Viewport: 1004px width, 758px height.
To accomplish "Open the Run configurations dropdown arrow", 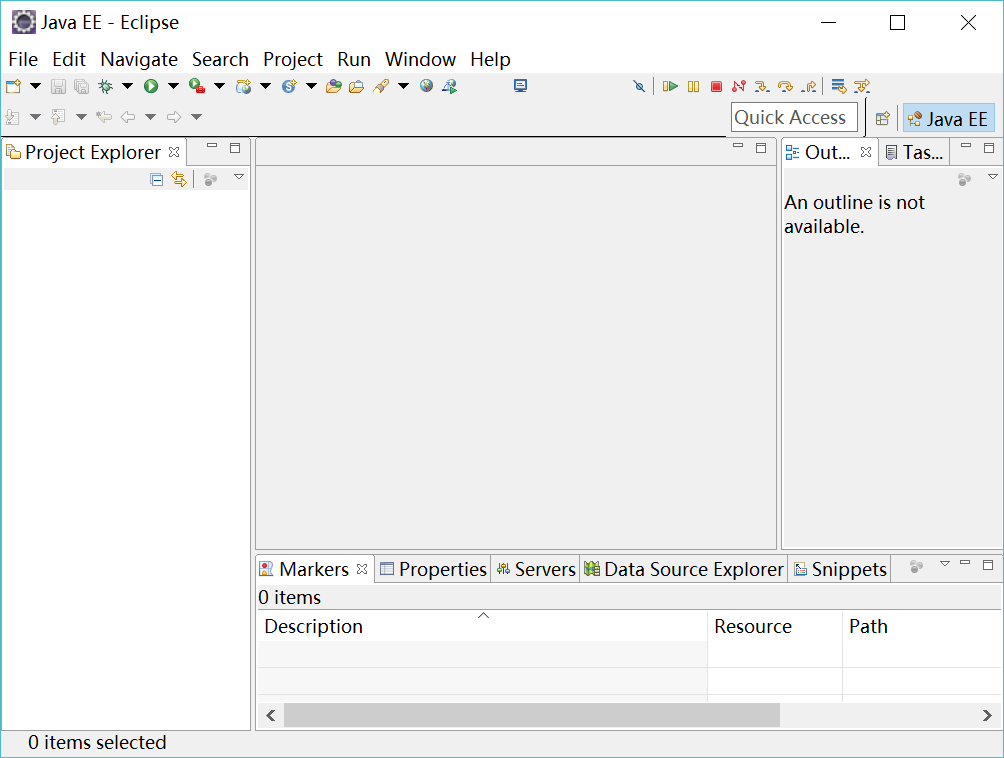I will [173, 86].
